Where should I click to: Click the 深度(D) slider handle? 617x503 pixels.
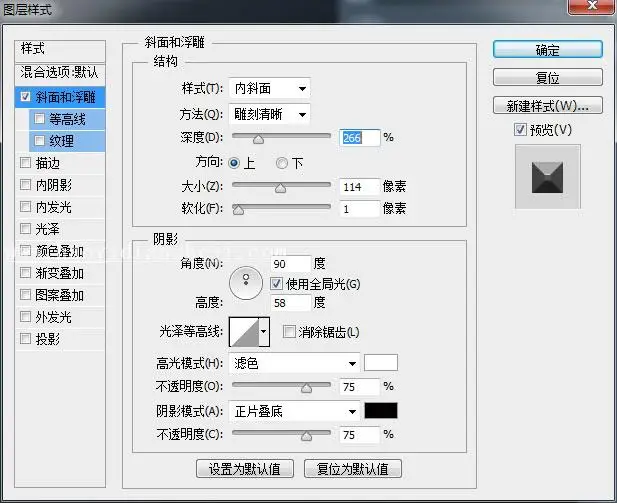pyautogui.click(x=258, y=139)
